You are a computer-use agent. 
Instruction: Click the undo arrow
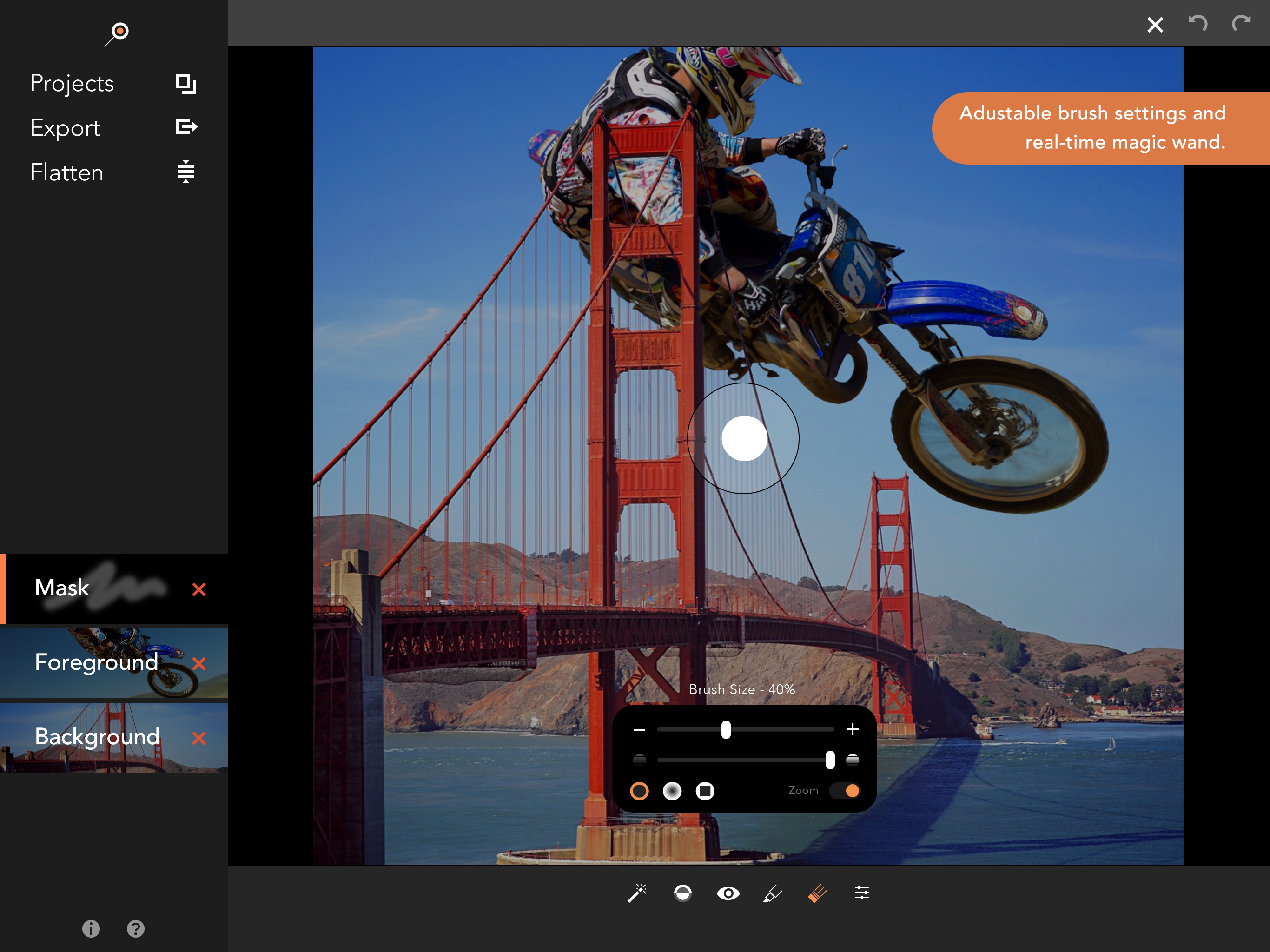click(x=1197, y=24)
